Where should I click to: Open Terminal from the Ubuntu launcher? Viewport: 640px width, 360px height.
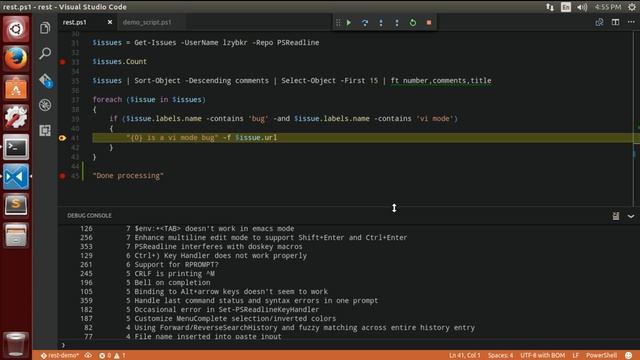[x=16, y=147]
